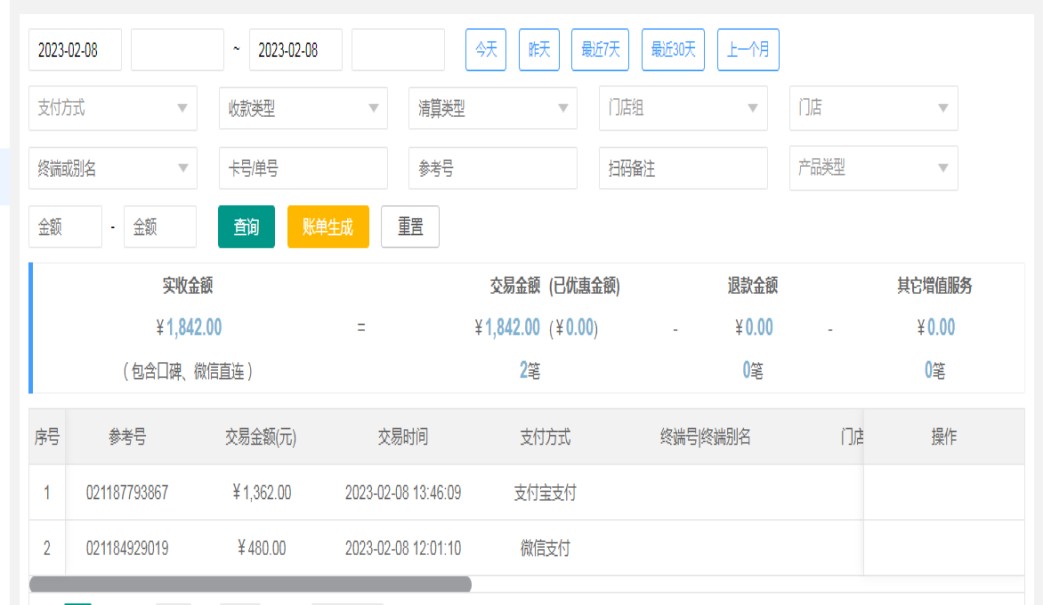This screenshot has height=605, width=1043.
Task: Select the 昨天 date shortcut
Action: (539, 50)
